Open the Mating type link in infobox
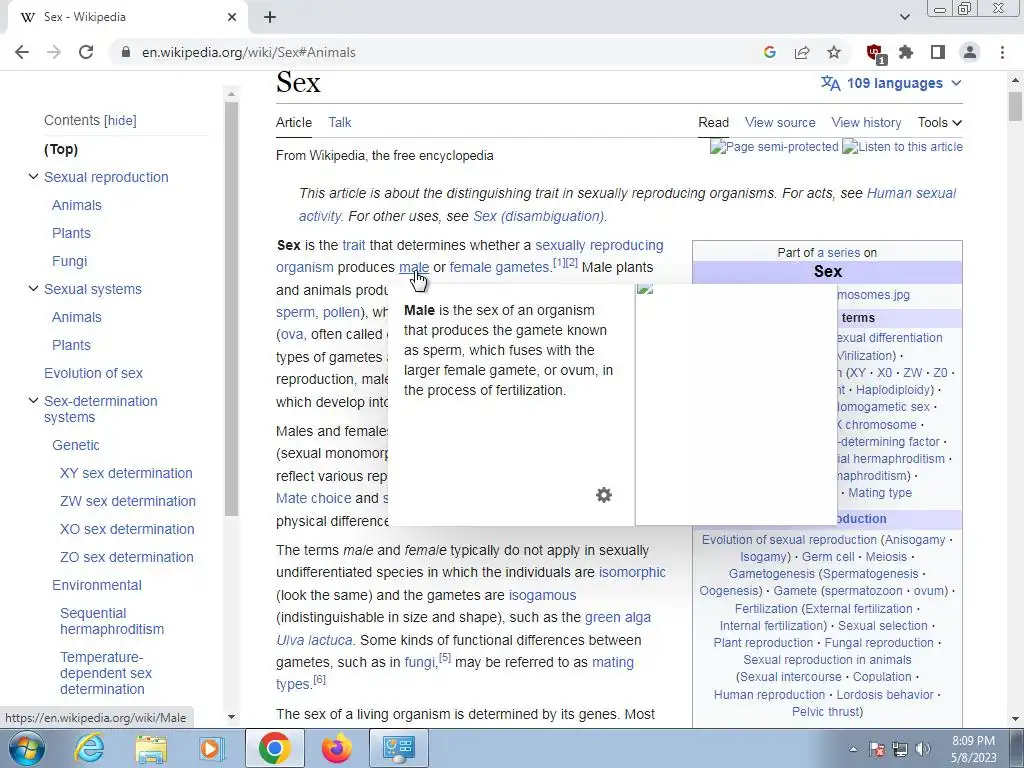 pyautogui.click(x=880, y=493)
